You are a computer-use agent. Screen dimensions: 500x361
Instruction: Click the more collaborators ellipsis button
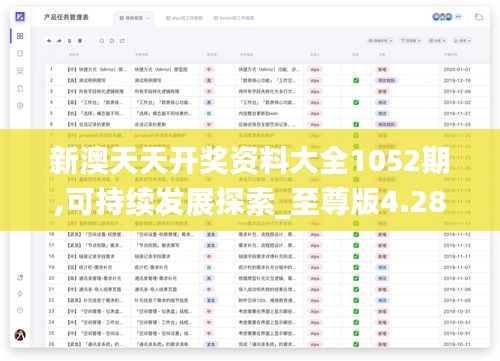click(x=458, y=16)
